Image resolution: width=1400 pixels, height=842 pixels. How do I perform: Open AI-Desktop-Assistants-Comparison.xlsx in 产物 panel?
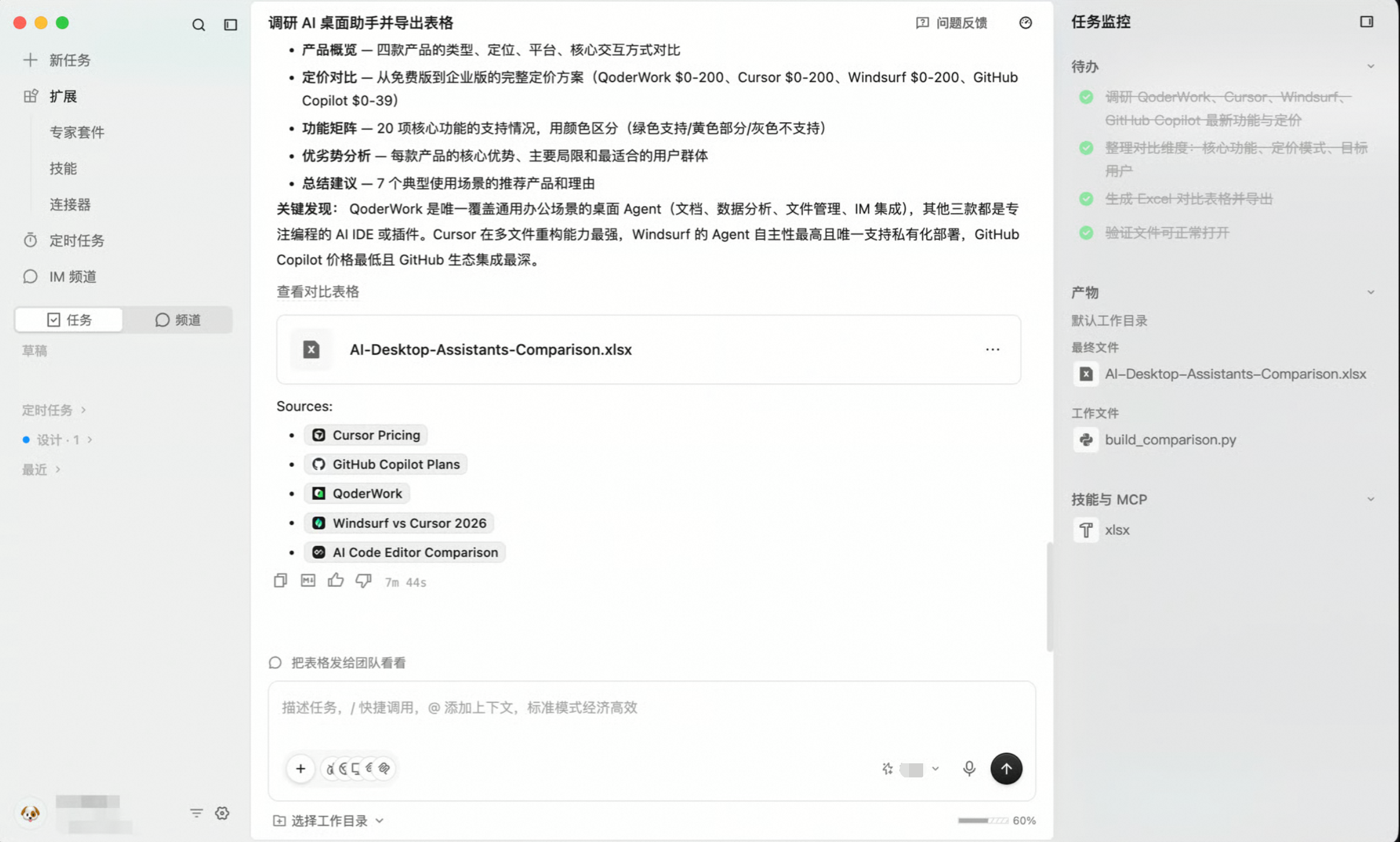tap(1220, 374)
